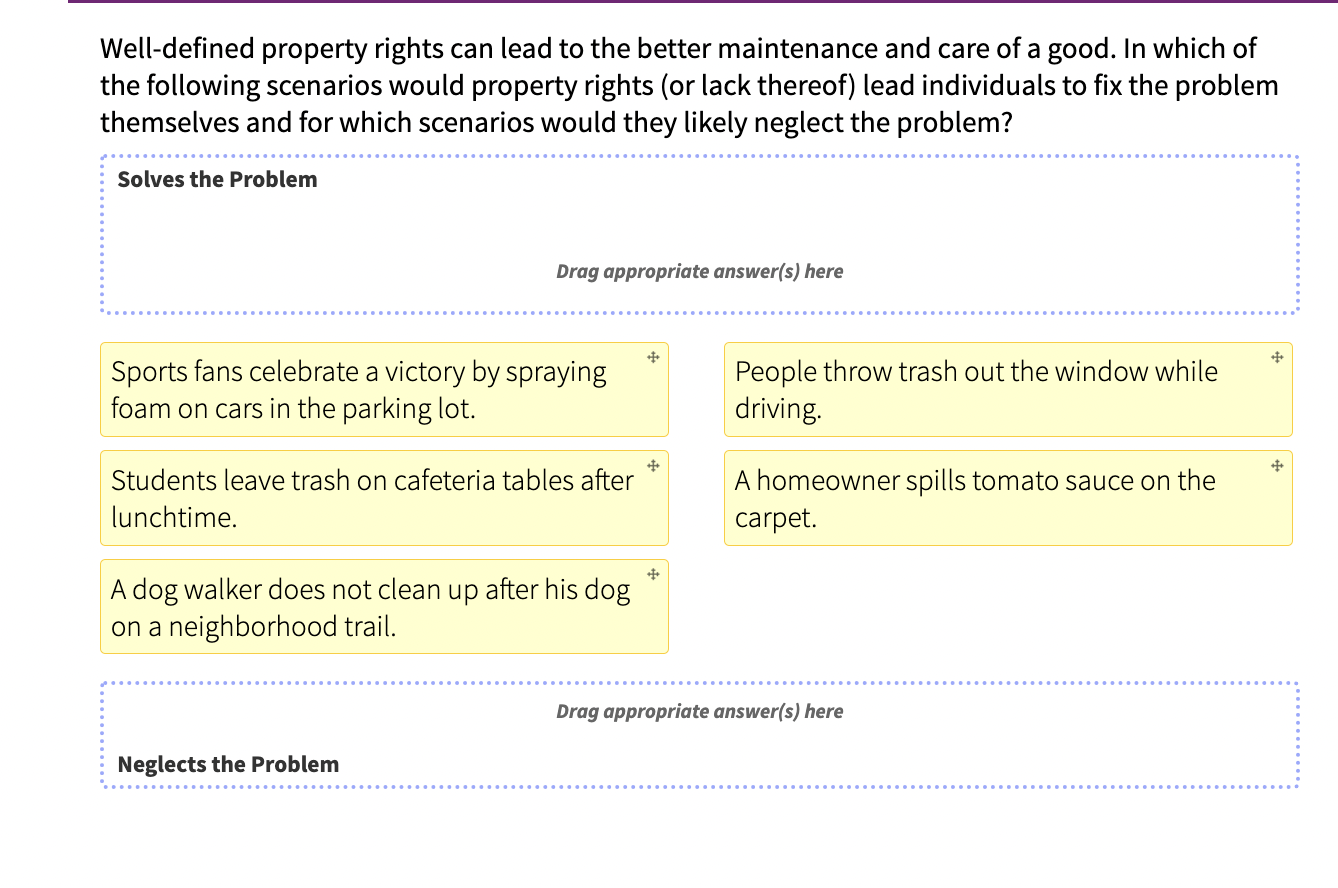1338x888 pixels.
Task: Click the upper Drag appropriate answer(s) here text
Action: click(x=700, y=271)
